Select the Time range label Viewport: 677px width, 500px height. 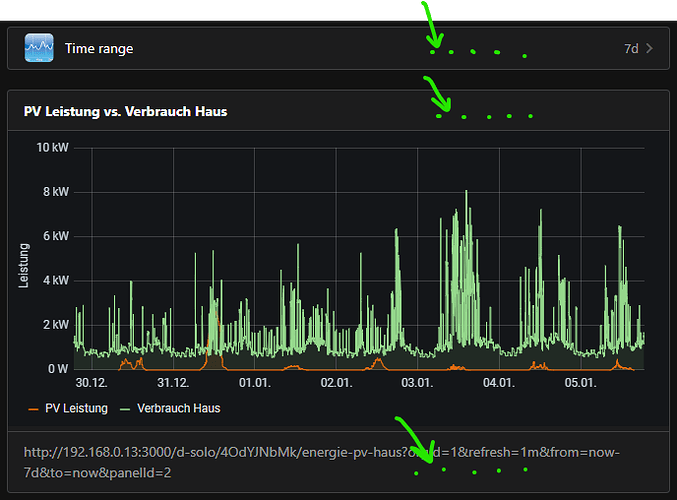tap(99, 48)
